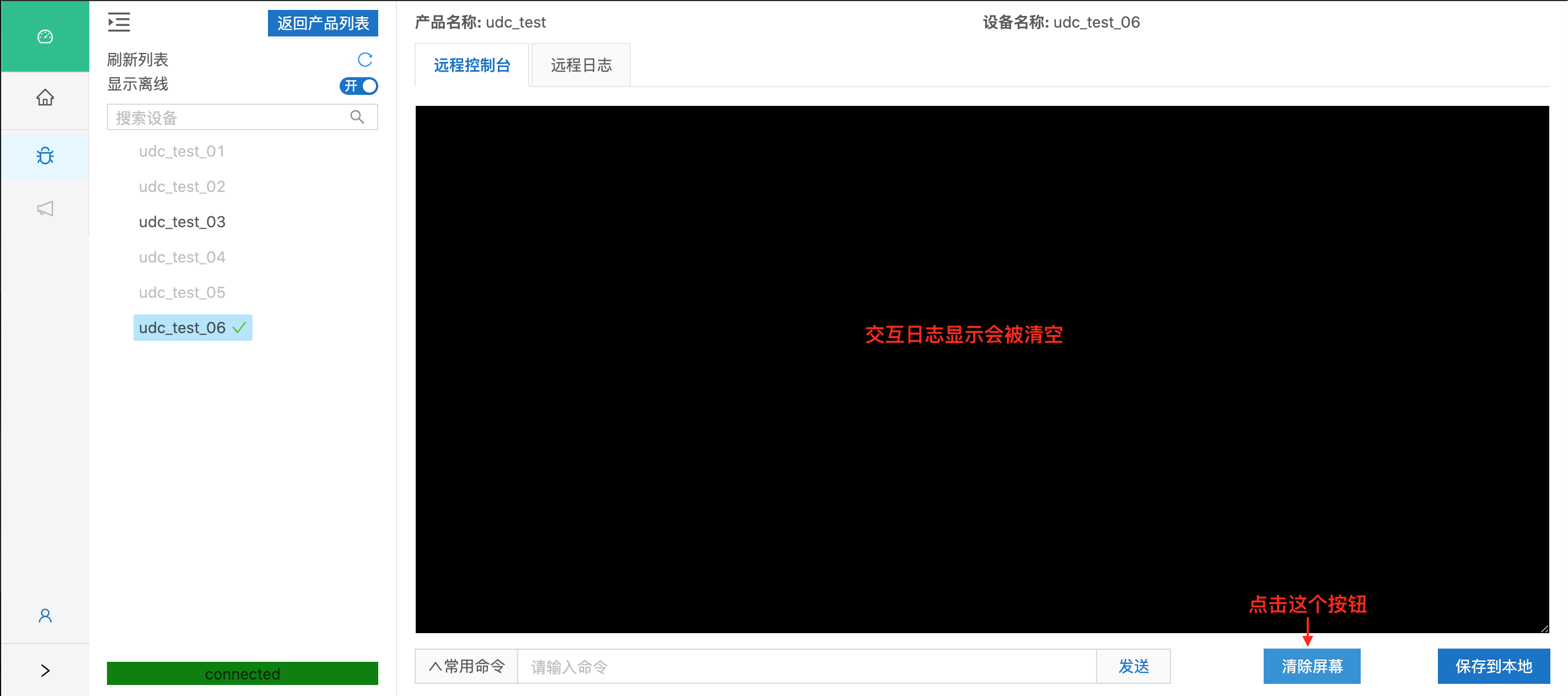Click the search magnifier icon
The width and height of the screenshot is (1568, 696).
pos(357,117)
